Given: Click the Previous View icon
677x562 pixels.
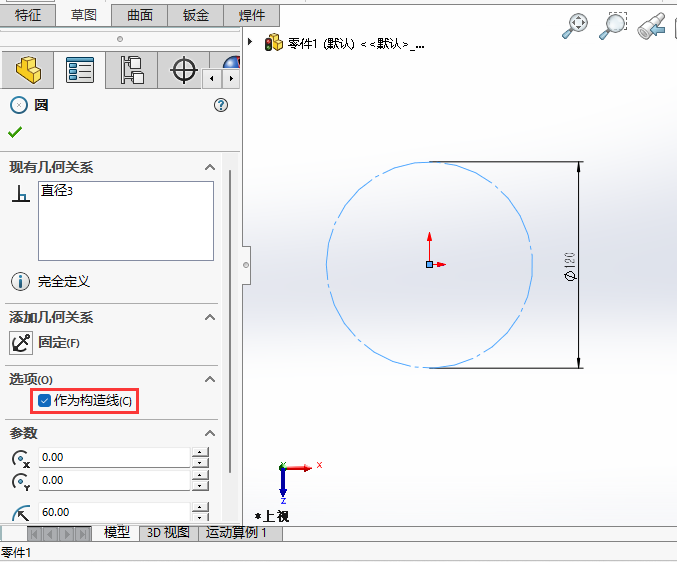Looking at the screenshot, I should (x=651, y=26).
